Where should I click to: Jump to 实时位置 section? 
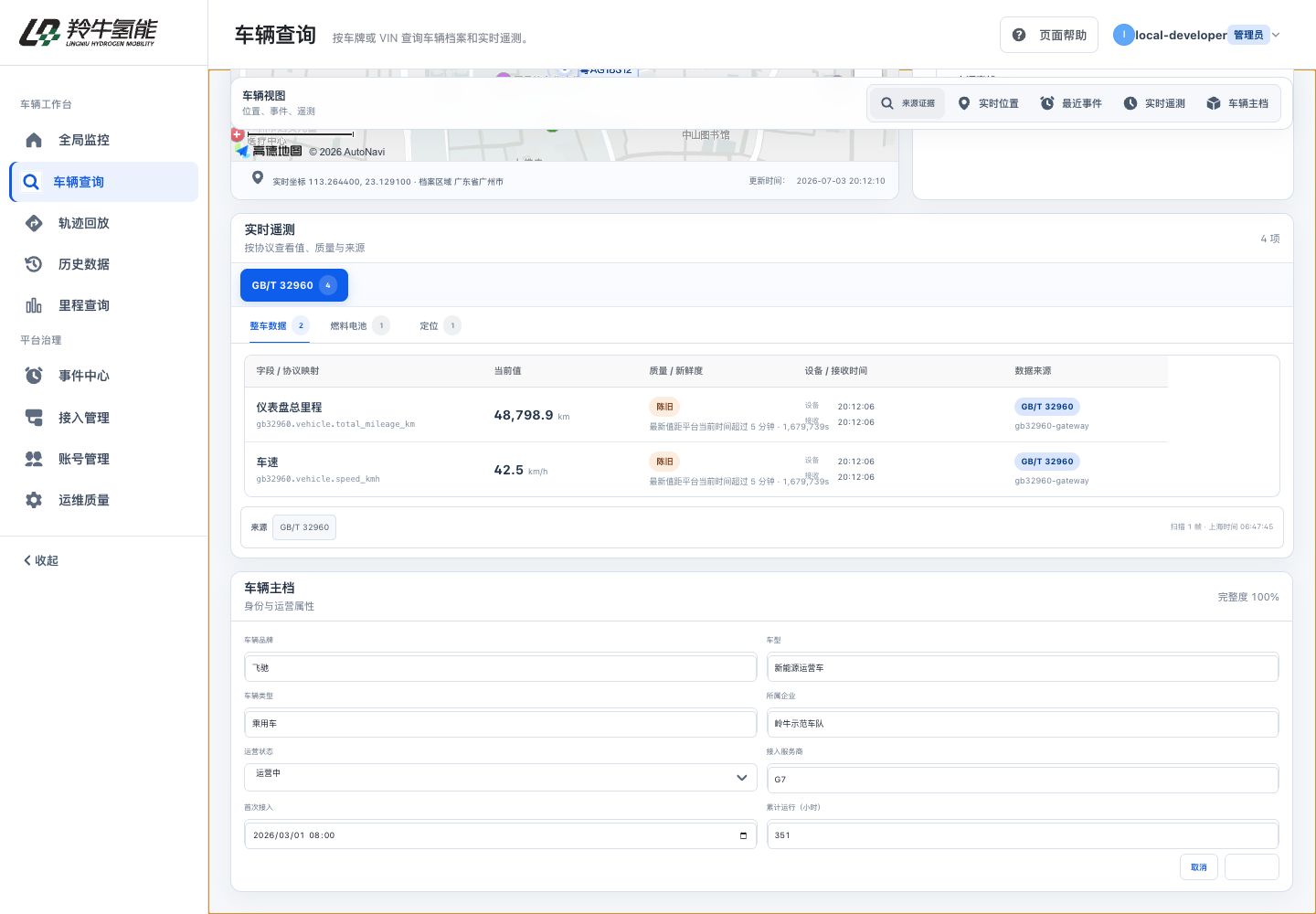988,103
